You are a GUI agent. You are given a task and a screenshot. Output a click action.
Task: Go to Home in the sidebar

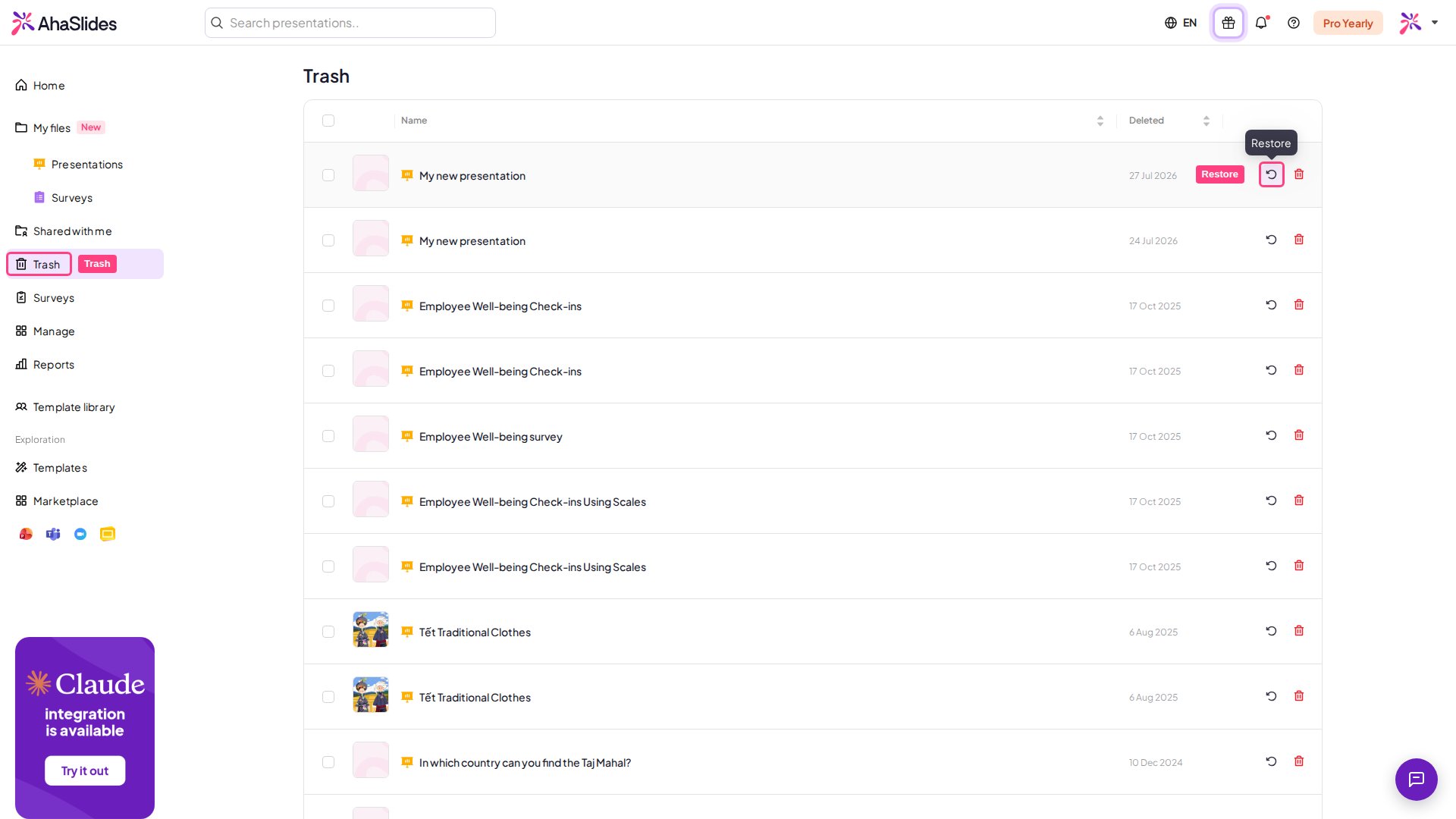point(40,86)
